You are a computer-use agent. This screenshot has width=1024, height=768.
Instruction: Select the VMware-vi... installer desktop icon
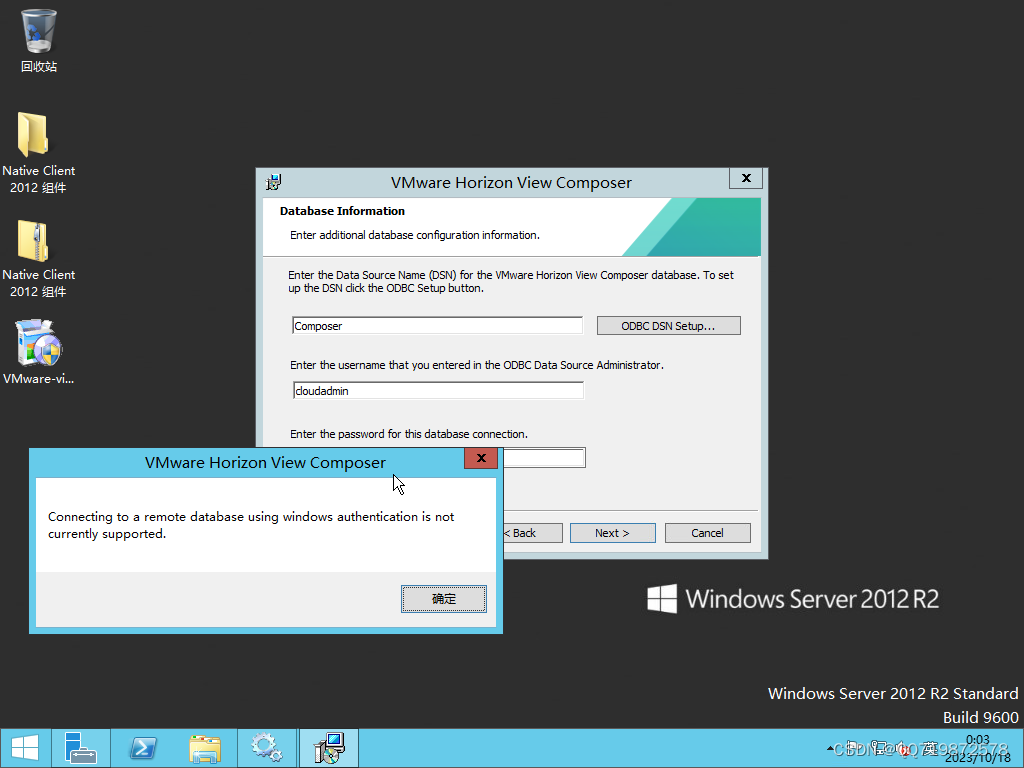[x=38, y=351]
